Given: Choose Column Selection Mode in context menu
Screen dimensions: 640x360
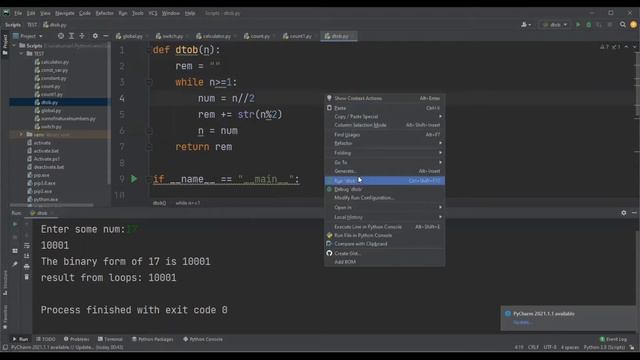Looking at the screenshot, I should pos(384,125).
